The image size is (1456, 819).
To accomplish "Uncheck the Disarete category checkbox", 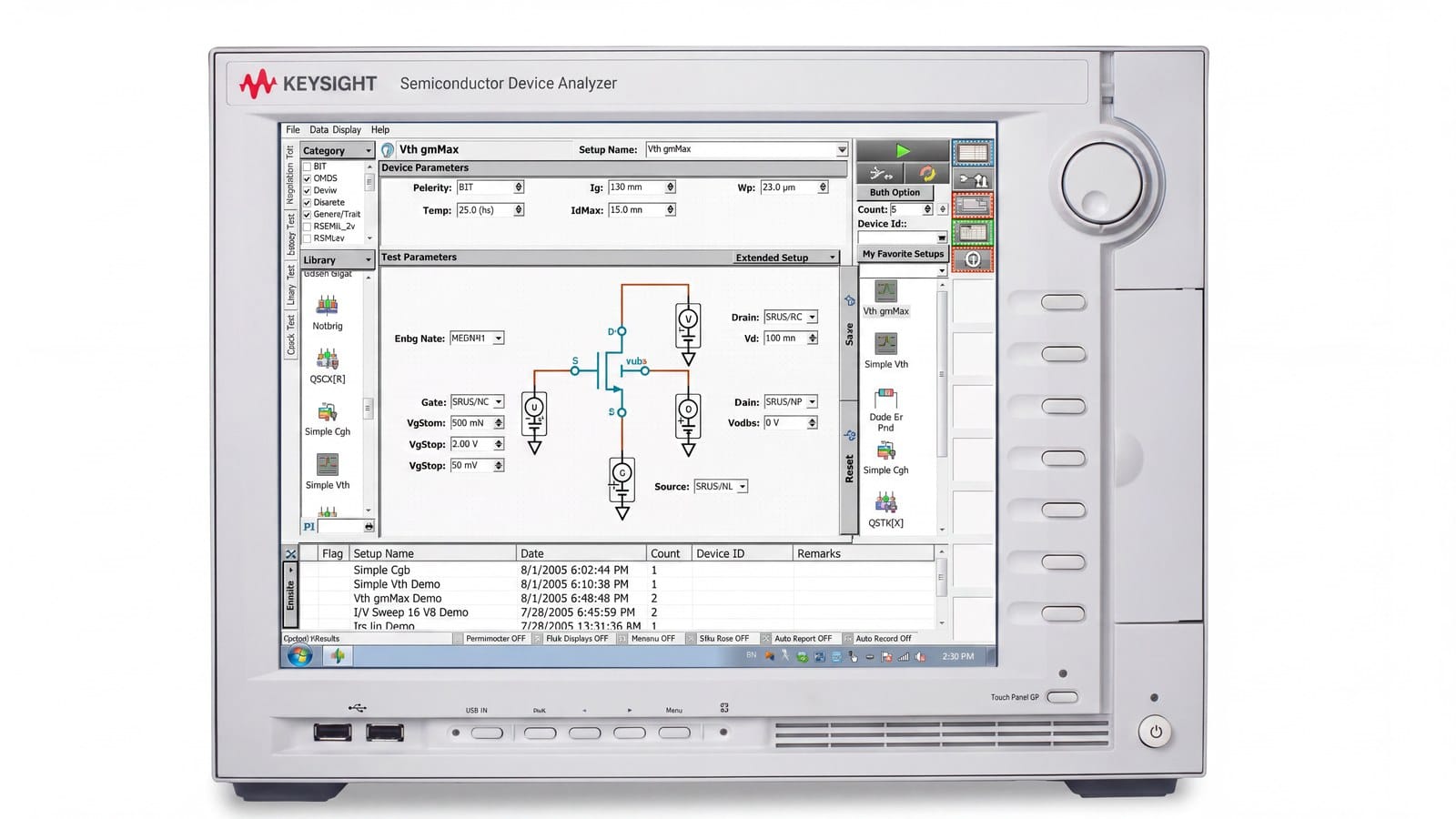I will pyautogui.click(x=307, y=202).
